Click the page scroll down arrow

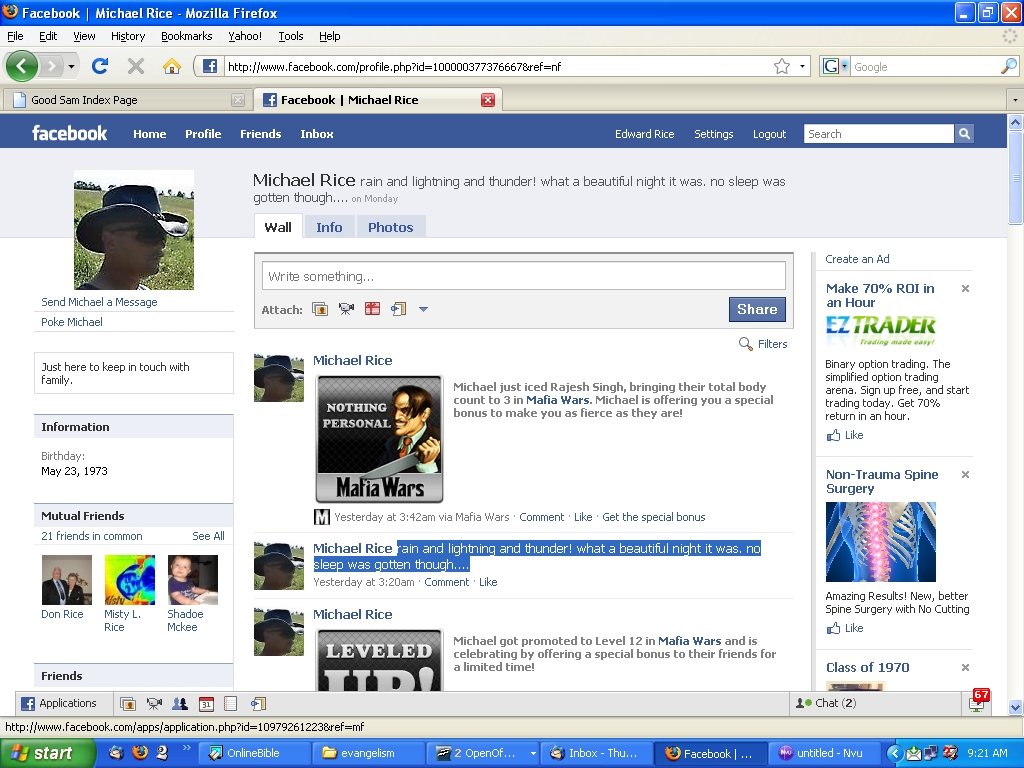[1015, 707]
